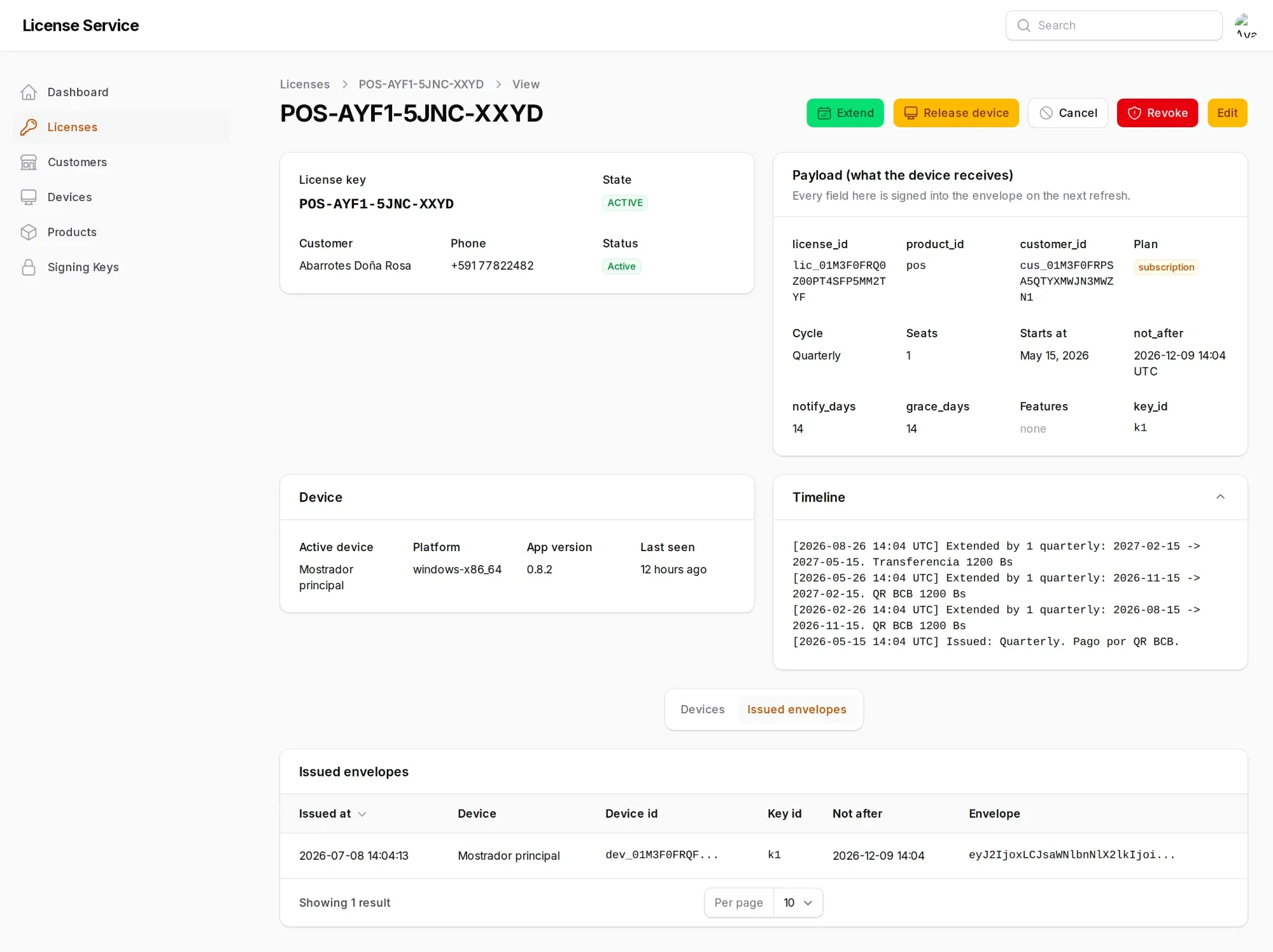
Task: Collapse the Timeline panel chevron
Action: [1220, 497]
